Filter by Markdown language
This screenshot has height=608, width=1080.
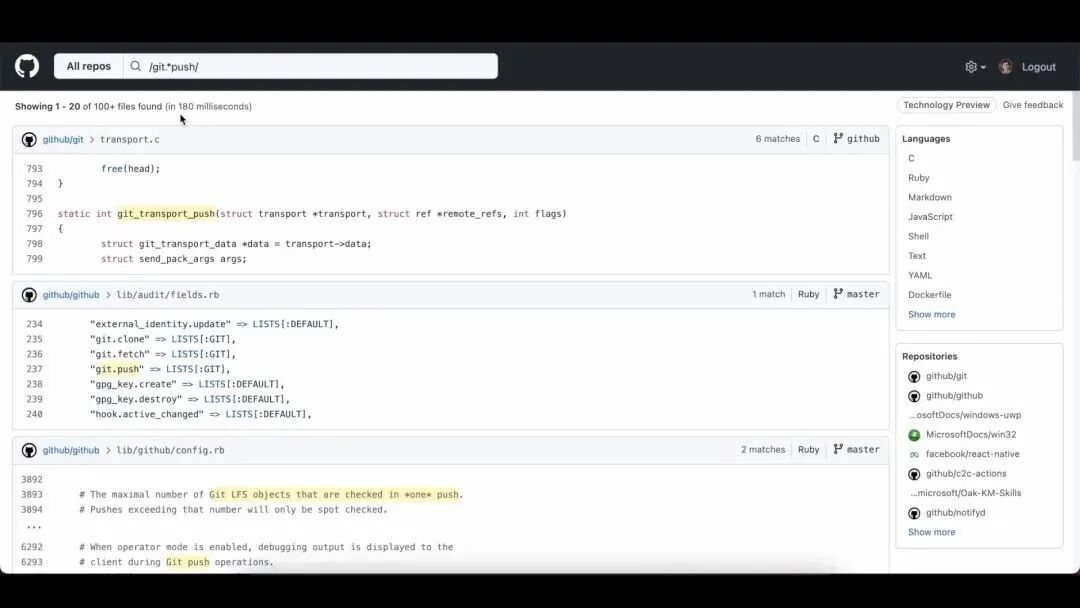930,197
